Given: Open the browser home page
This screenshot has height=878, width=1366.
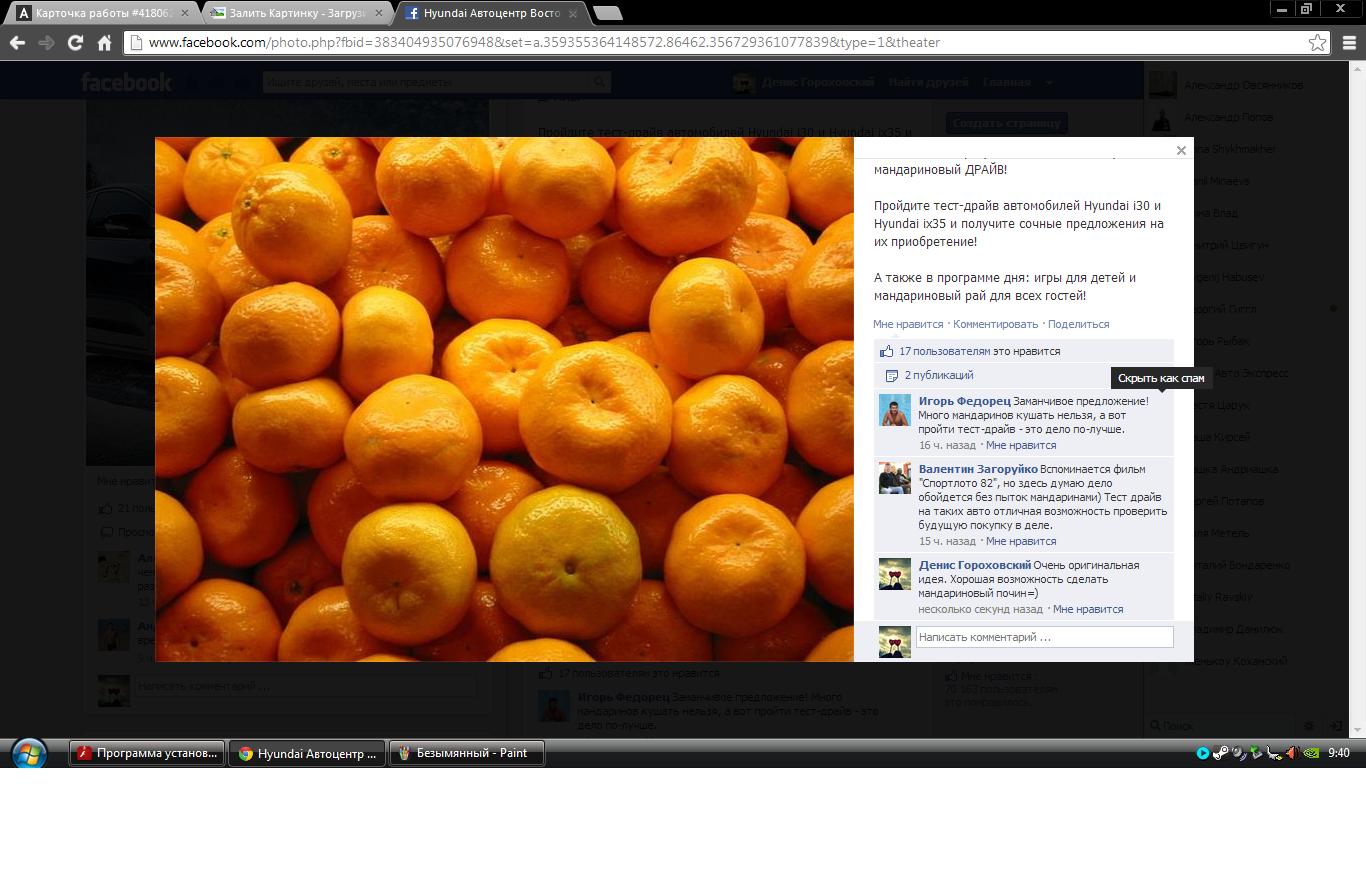Looking at the screenshot, I should 104,42.
